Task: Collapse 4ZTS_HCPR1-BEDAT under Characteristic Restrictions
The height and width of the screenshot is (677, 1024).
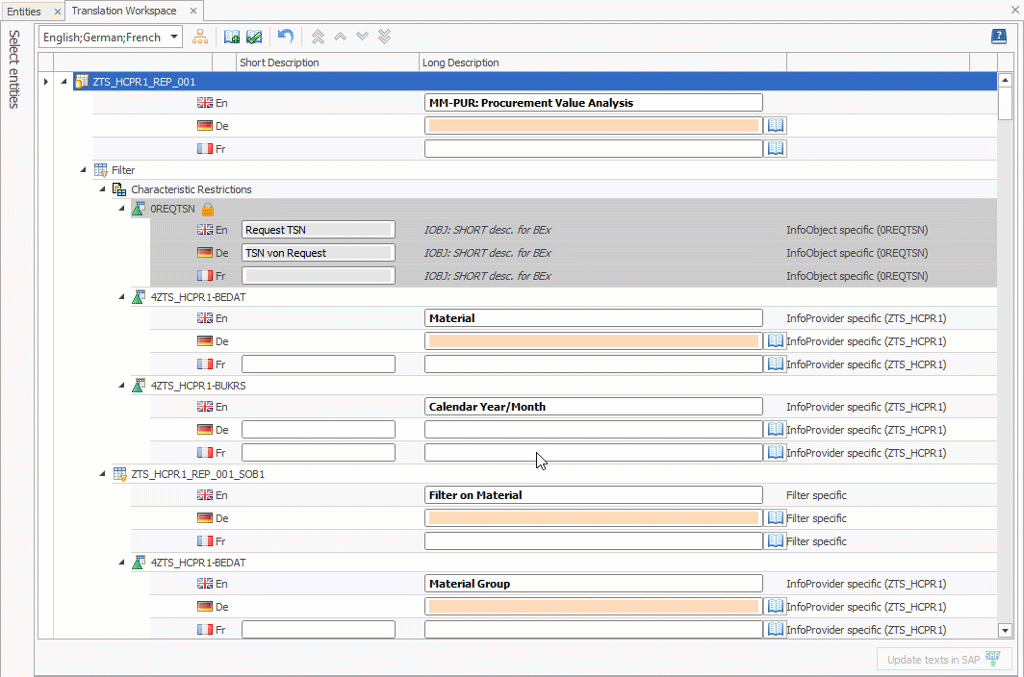Action: point(121,297)
